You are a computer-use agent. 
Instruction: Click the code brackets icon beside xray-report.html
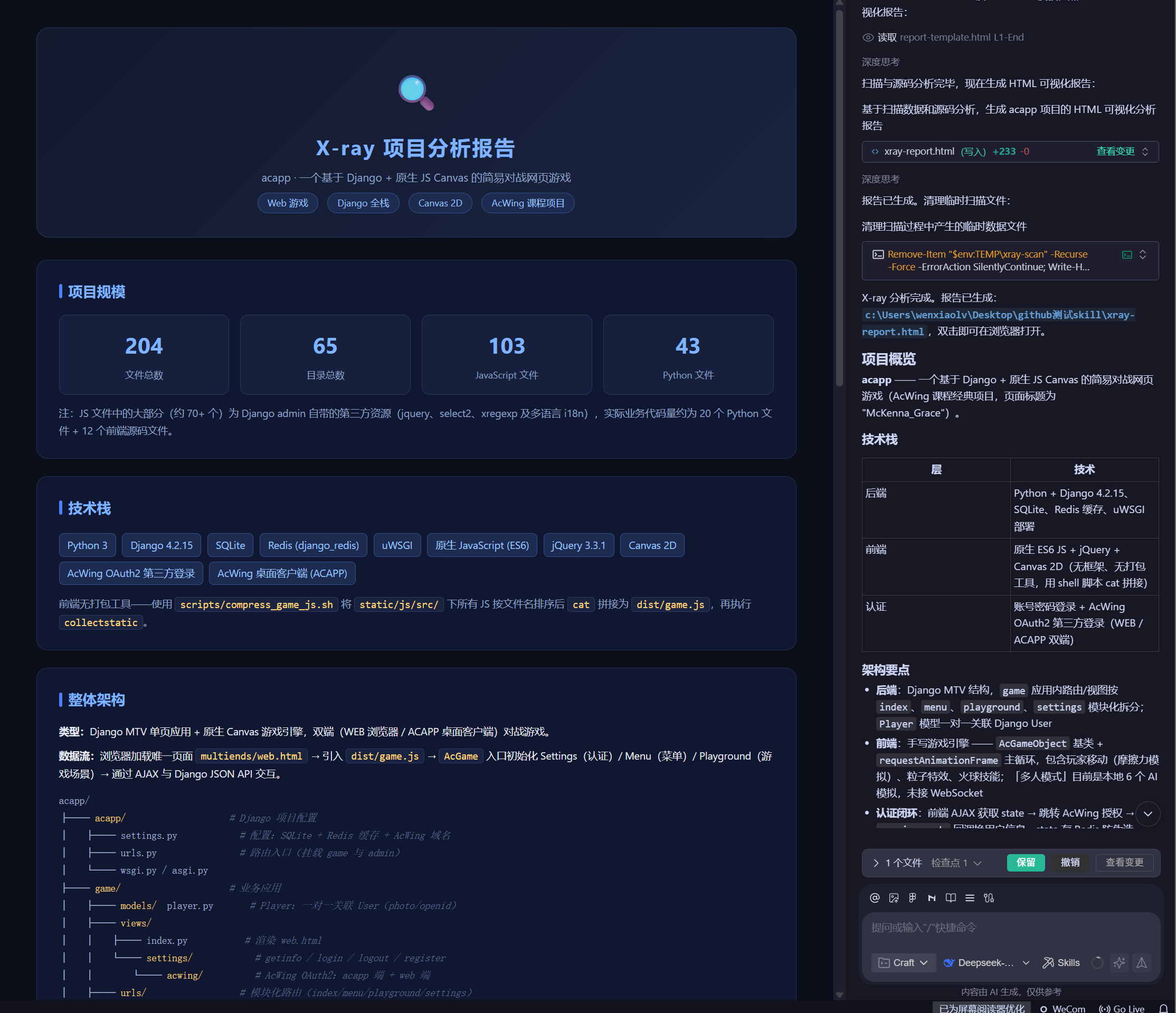[875, 152]
